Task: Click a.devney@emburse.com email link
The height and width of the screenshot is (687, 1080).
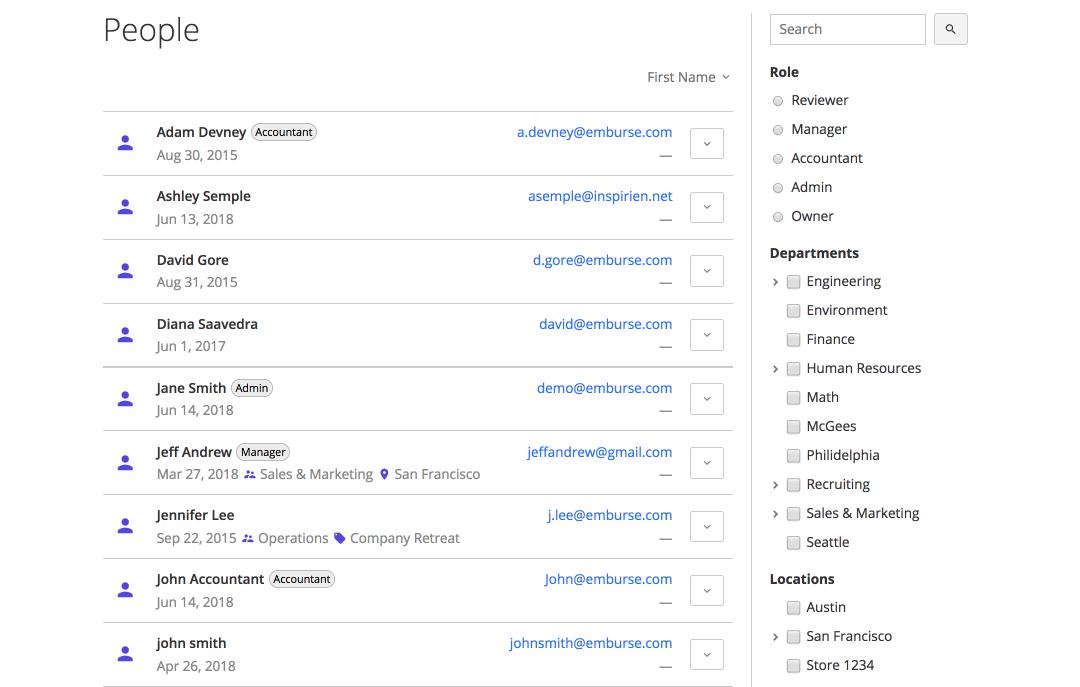Action: (x=594, y=132)
